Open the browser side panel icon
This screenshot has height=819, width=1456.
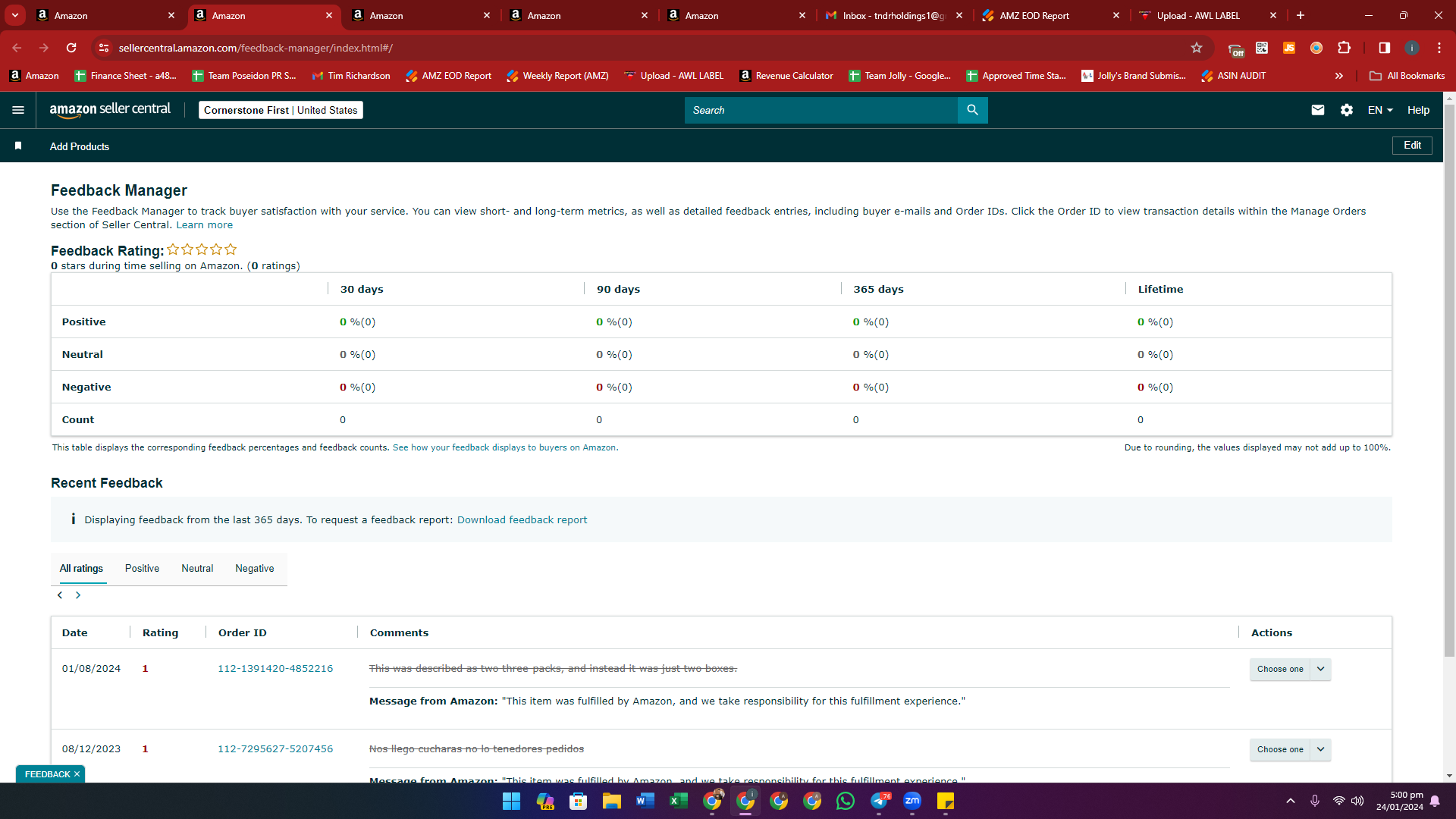(1385, 48)
